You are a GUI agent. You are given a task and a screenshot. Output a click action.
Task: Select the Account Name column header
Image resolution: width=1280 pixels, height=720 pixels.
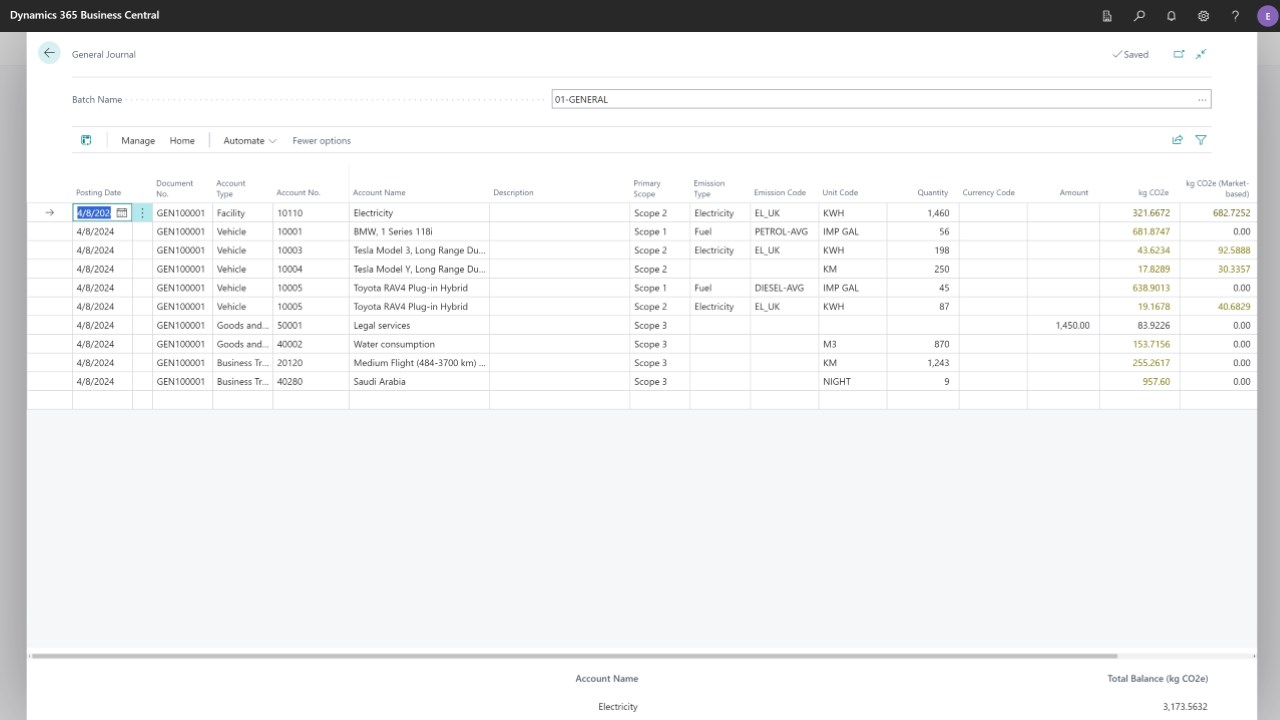(x=379, y=193)
